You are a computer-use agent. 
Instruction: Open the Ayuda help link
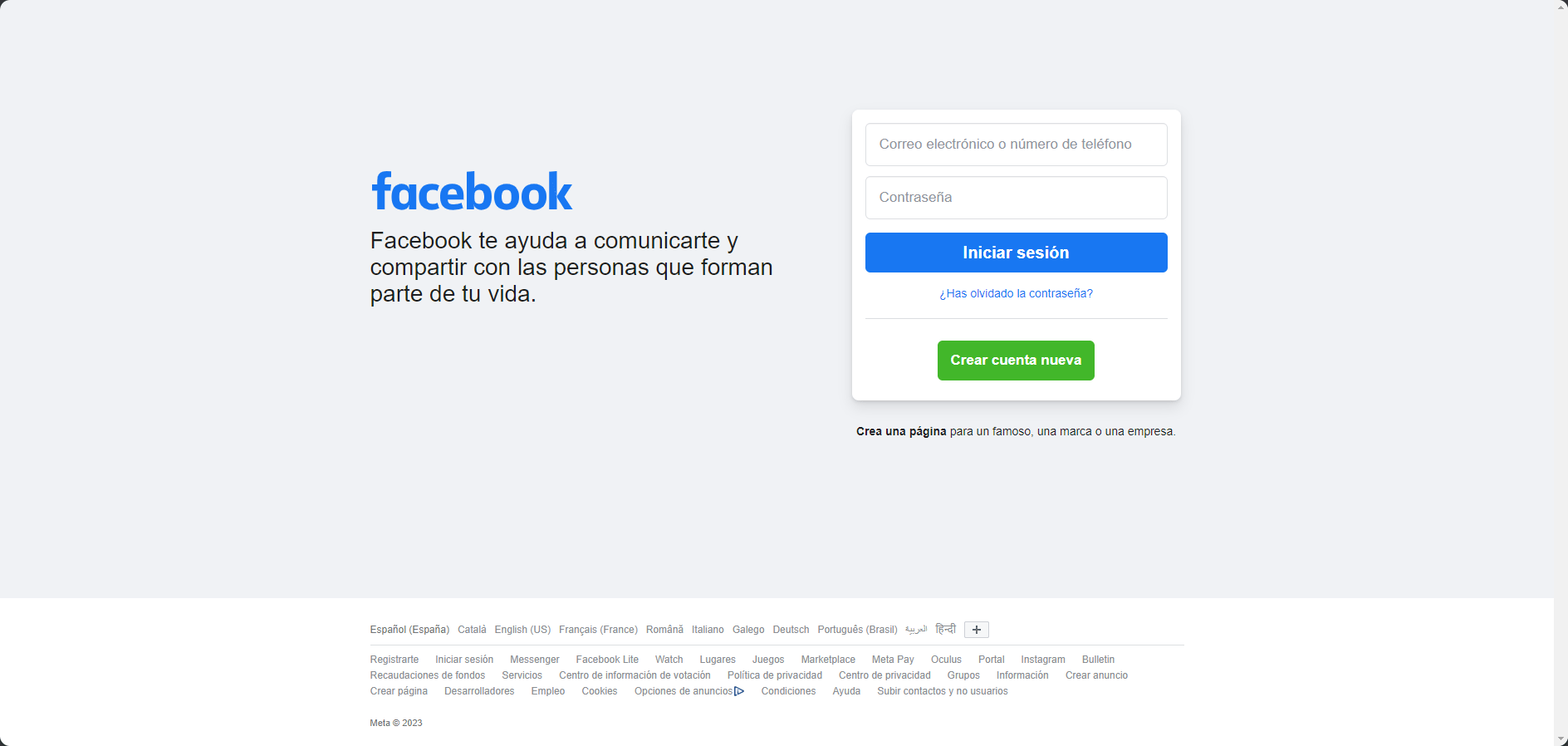click(846, 691)
